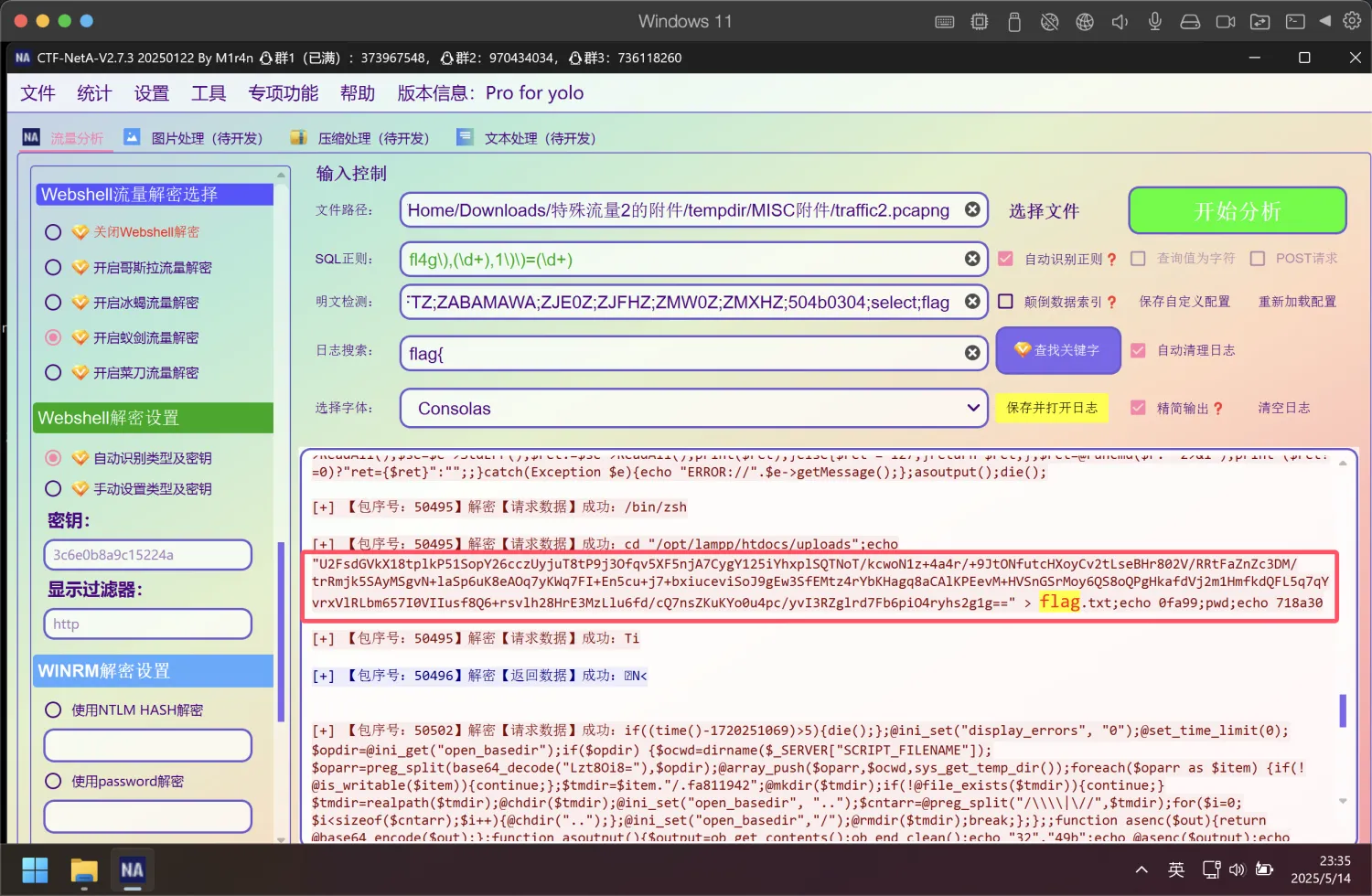Open the 专项功能 menu
1372x896 pixels.
coord(284,93)
